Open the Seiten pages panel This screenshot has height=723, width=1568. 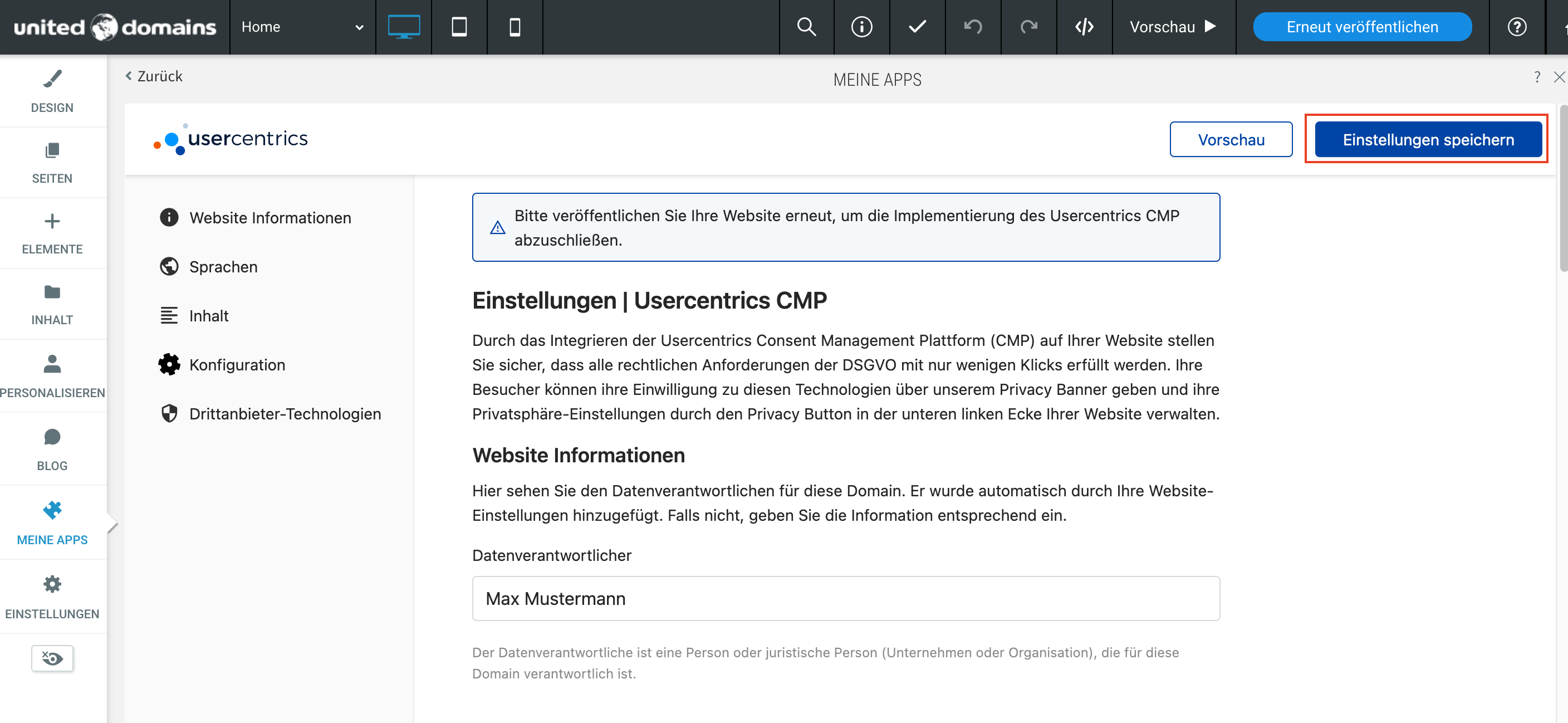pos(52,163)
